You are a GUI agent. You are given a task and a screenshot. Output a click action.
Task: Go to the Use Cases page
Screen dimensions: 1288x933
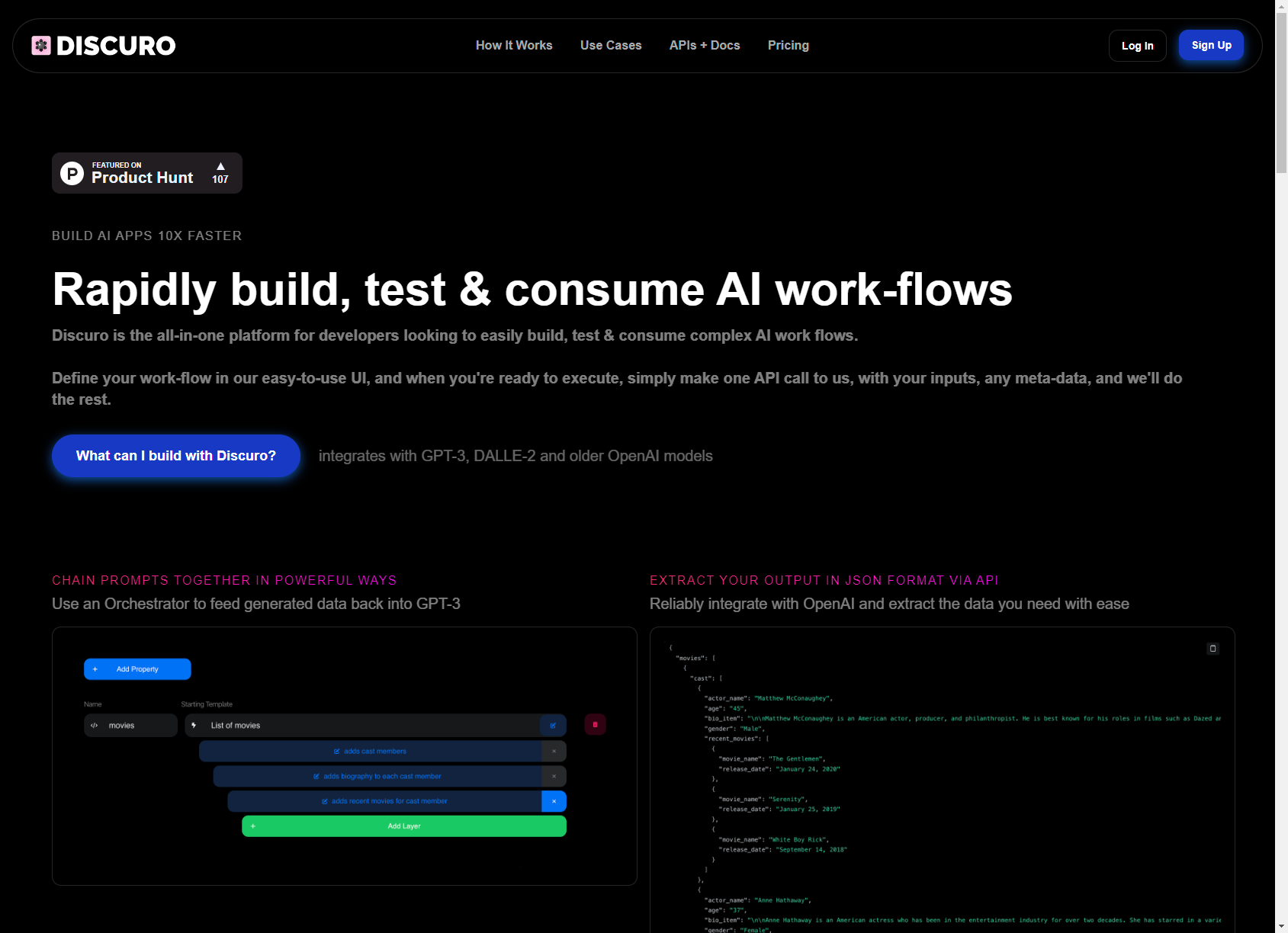point(611,46)
